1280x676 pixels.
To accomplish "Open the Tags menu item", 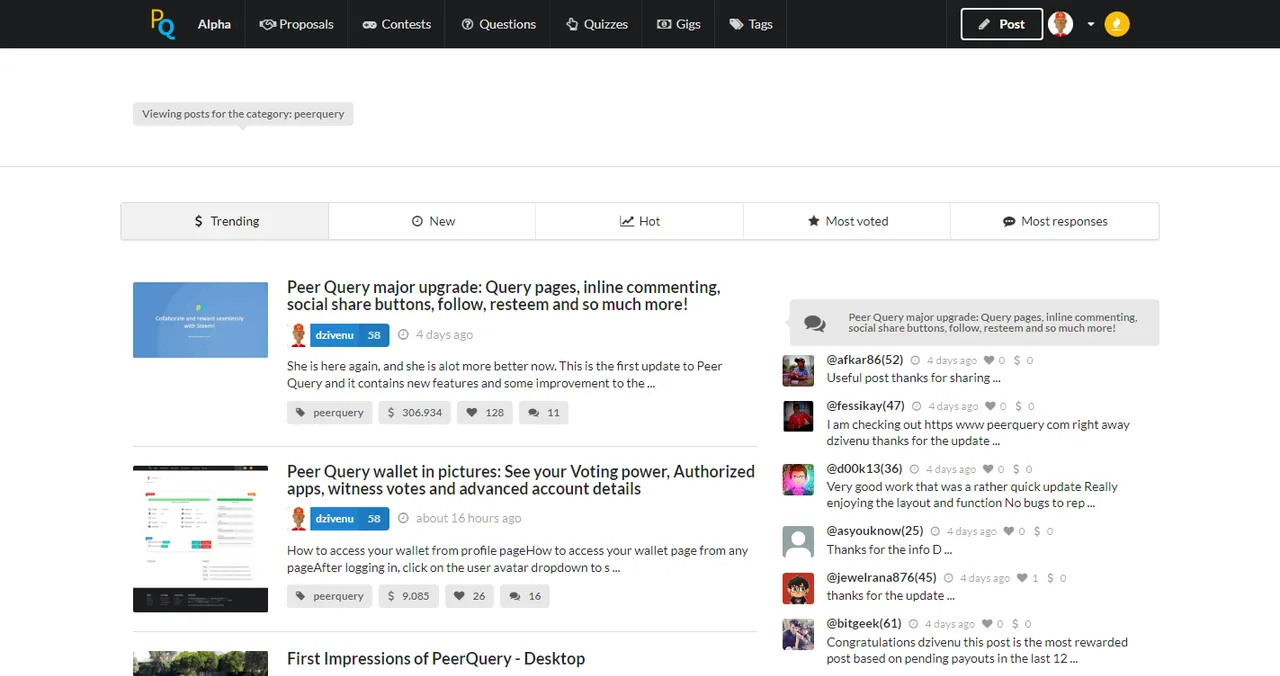I will [x=751, y=24].
